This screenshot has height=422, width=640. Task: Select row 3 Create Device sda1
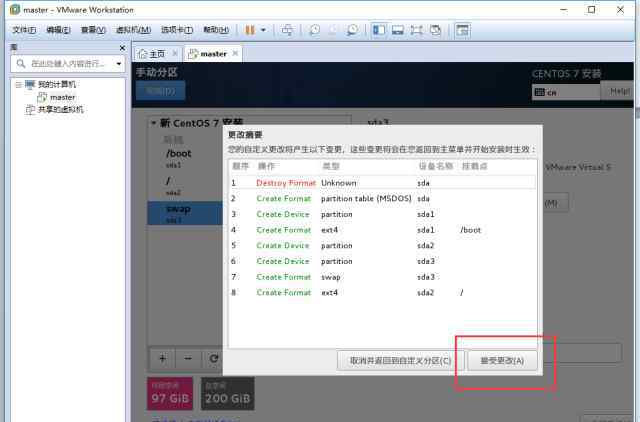point(382,214)
